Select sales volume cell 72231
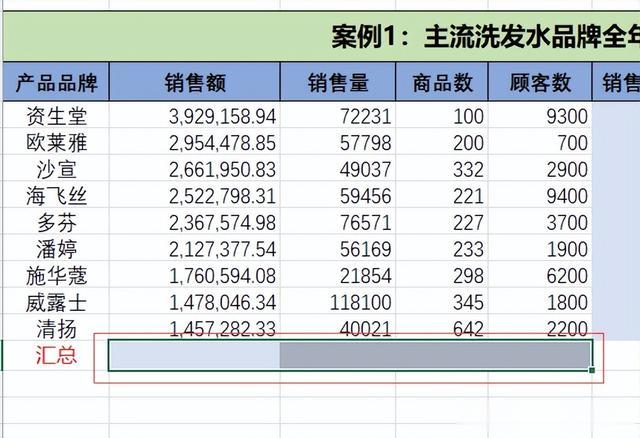 point(338,116)
